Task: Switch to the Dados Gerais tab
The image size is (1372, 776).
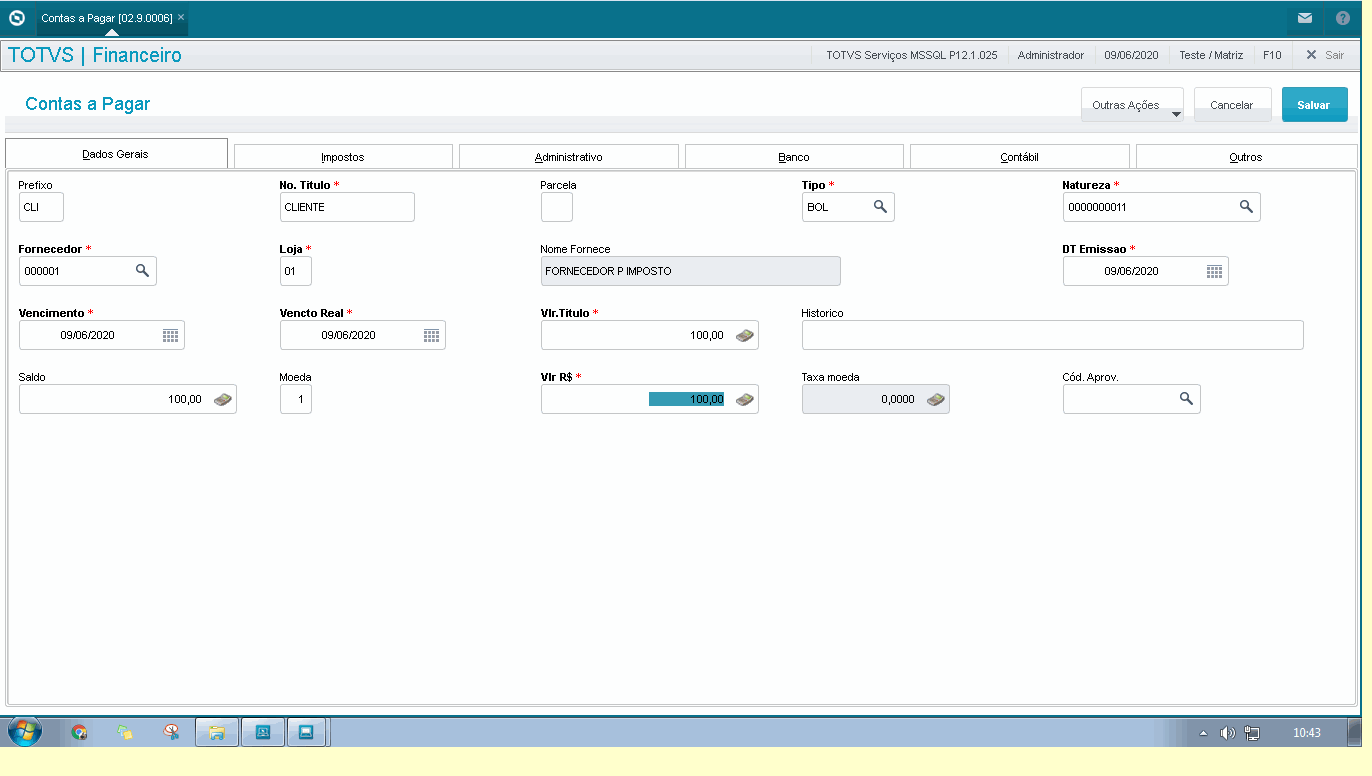Action: [x=116, y=154]
